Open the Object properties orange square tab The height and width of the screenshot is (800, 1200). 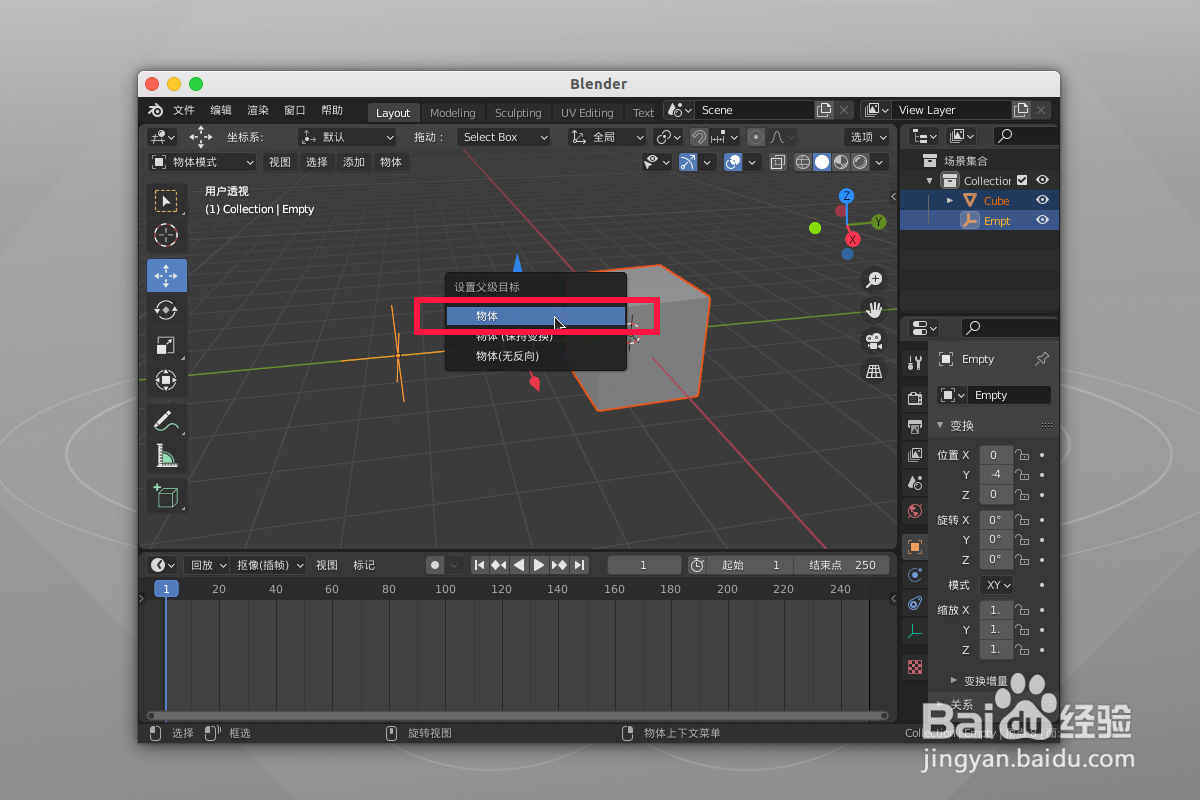[x=914, y=546]
